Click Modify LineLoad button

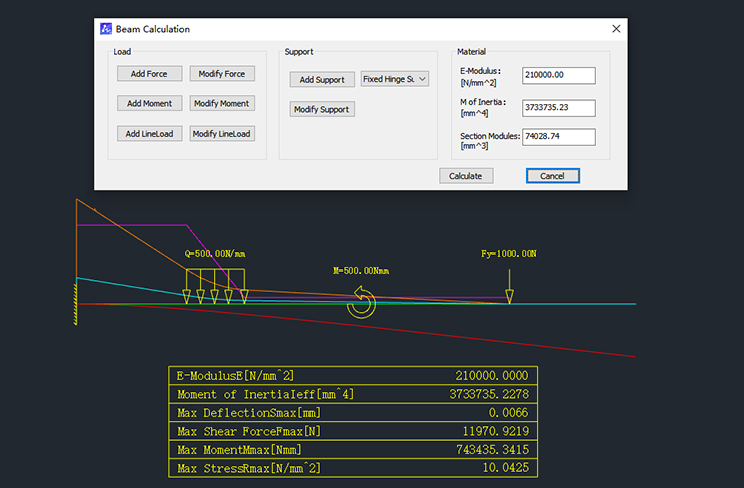click(222, 133)
